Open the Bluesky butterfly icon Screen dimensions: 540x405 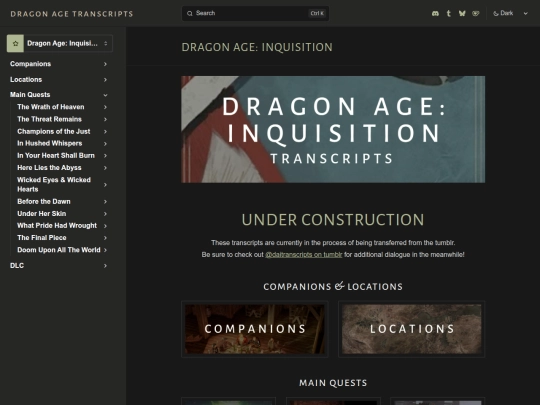462,13
